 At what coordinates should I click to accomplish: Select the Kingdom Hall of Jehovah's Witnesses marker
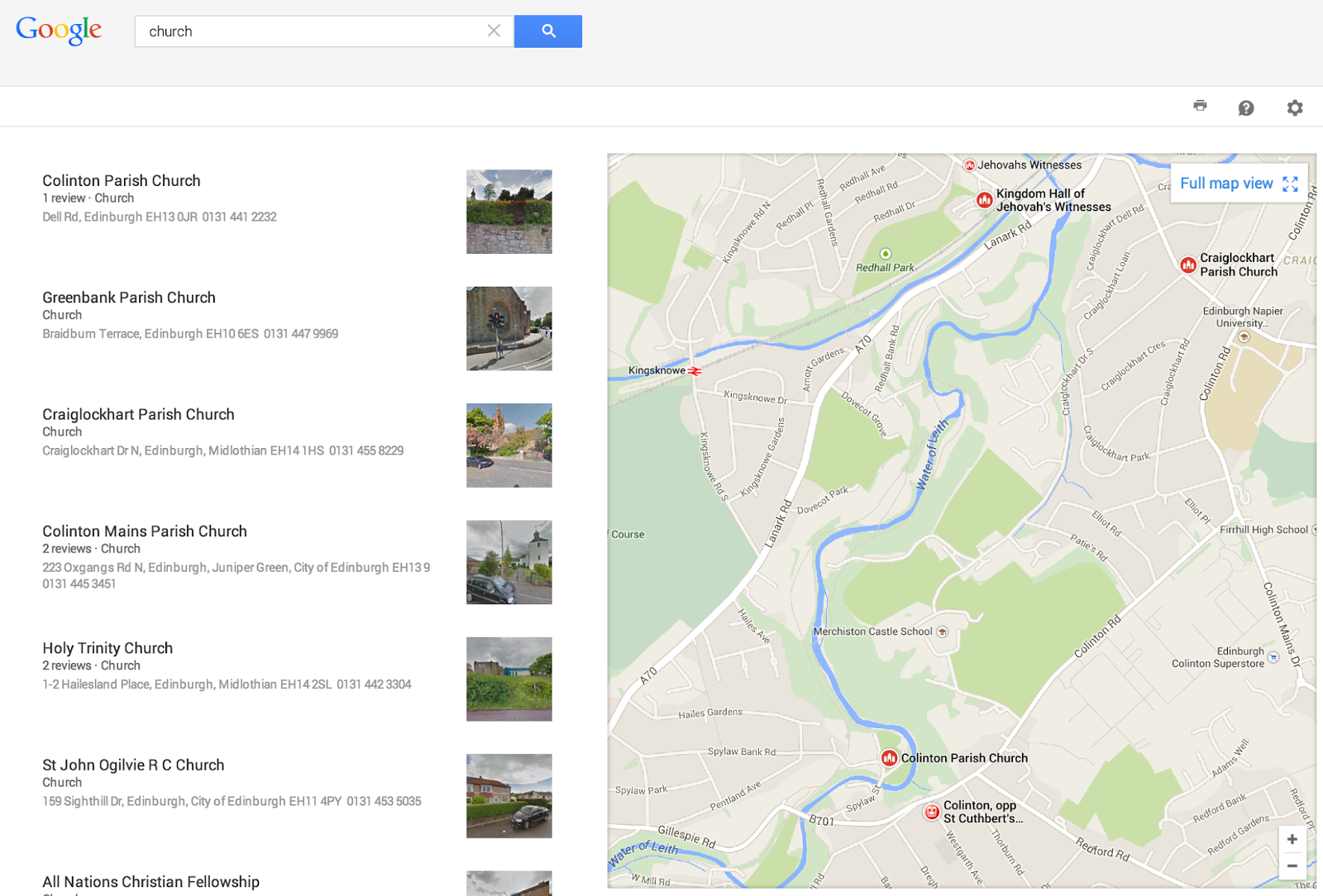[984, 200]
